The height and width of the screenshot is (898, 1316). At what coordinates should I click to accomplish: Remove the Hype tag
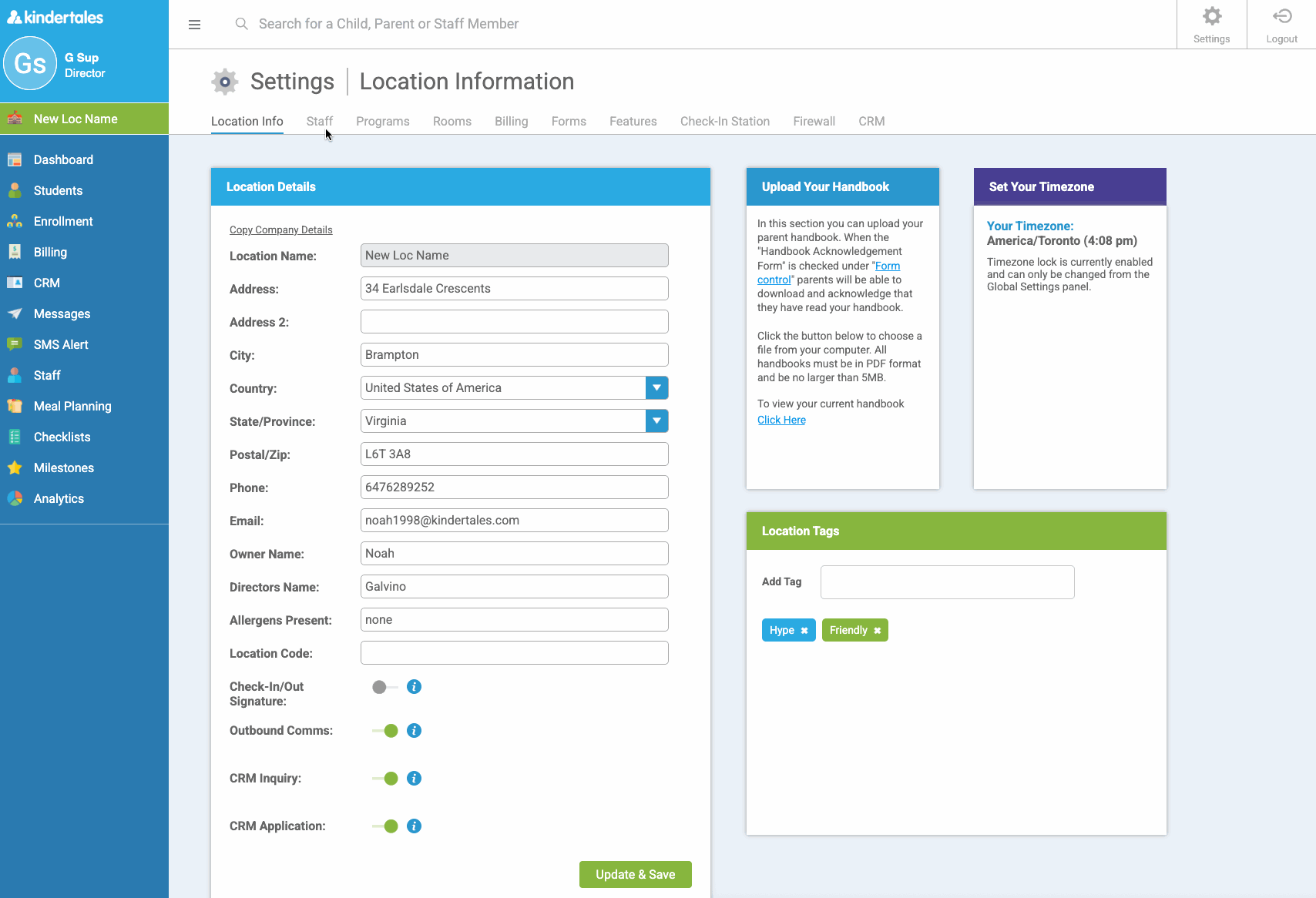804,631
